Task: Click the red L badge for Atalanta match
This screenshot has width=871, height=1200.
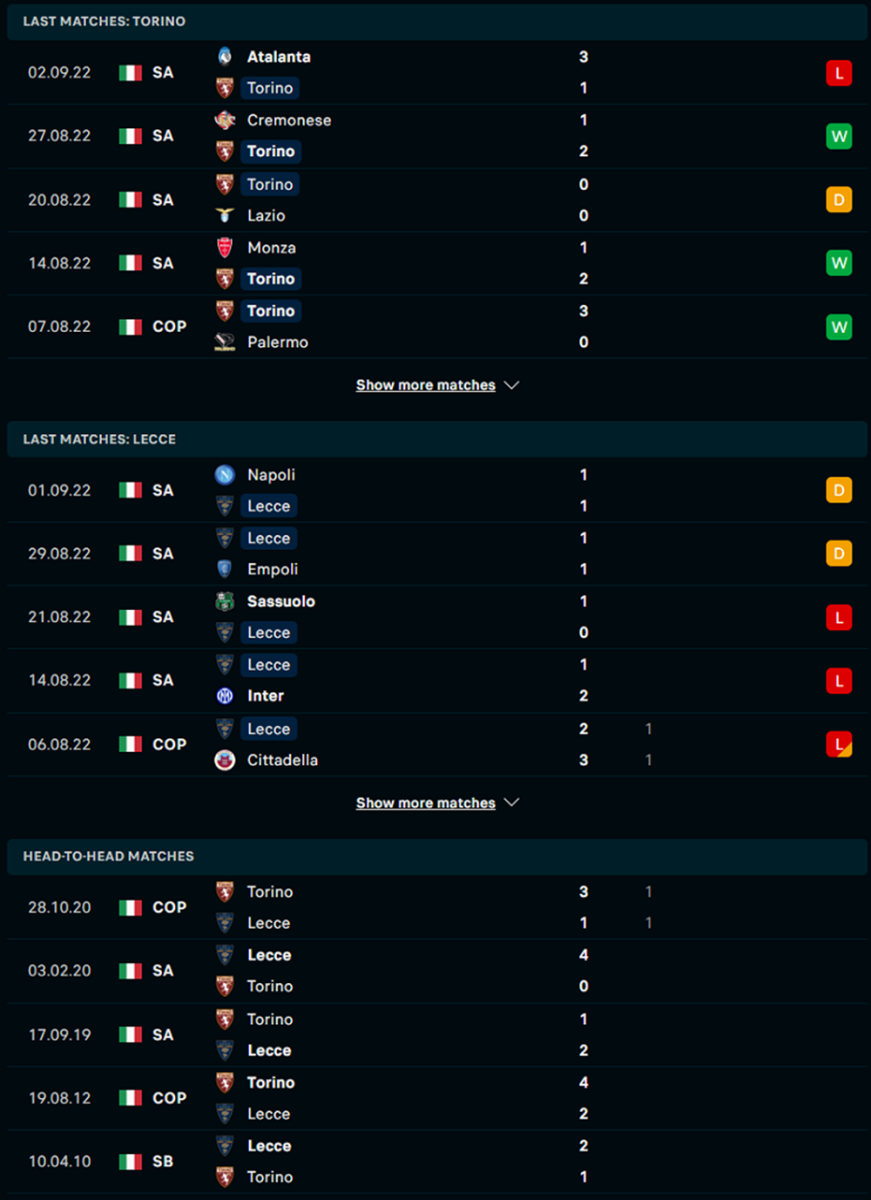Action: coord(838,73)
